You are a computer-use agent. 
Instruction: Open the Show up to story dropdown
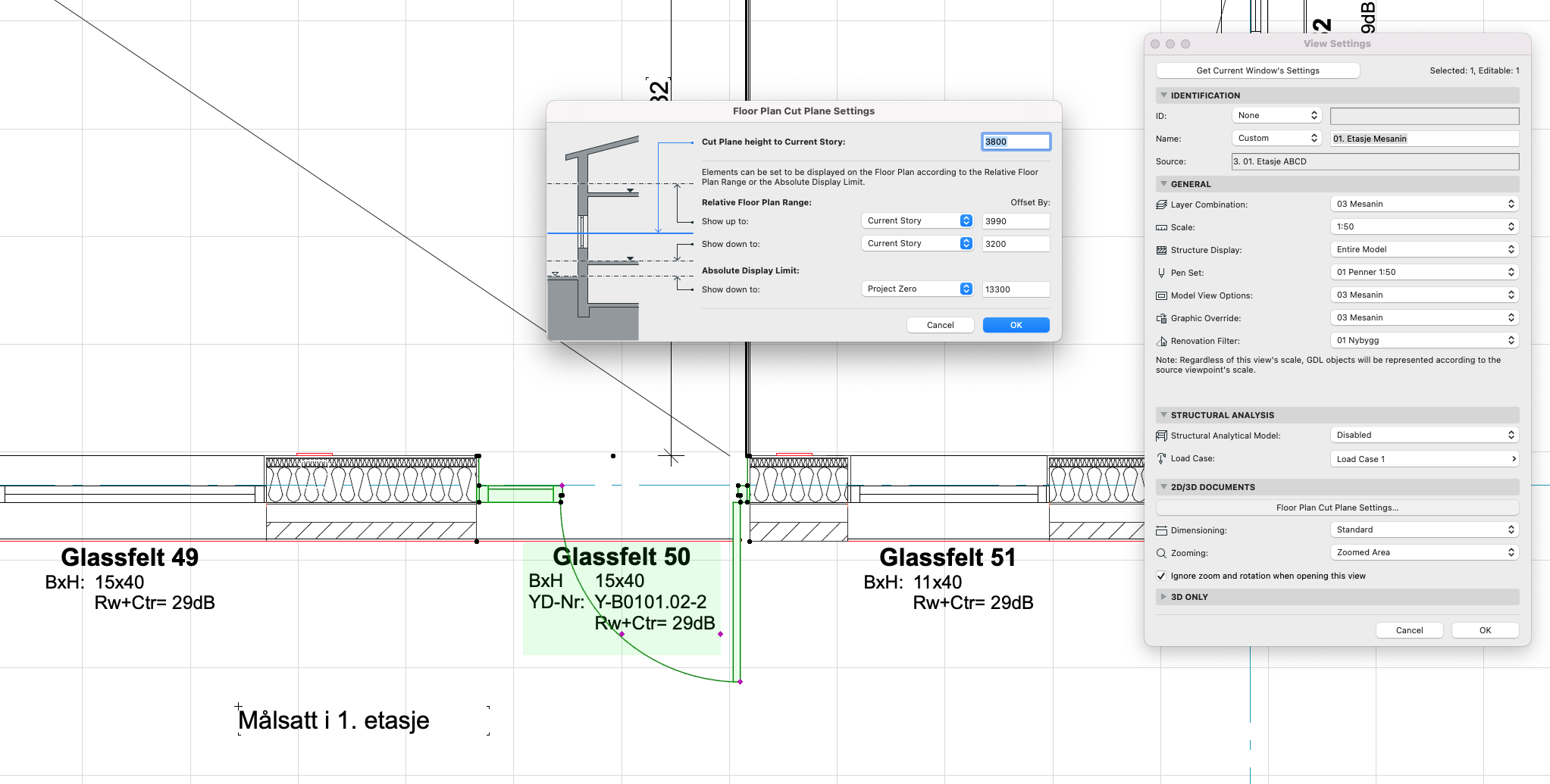click(917, 220)
